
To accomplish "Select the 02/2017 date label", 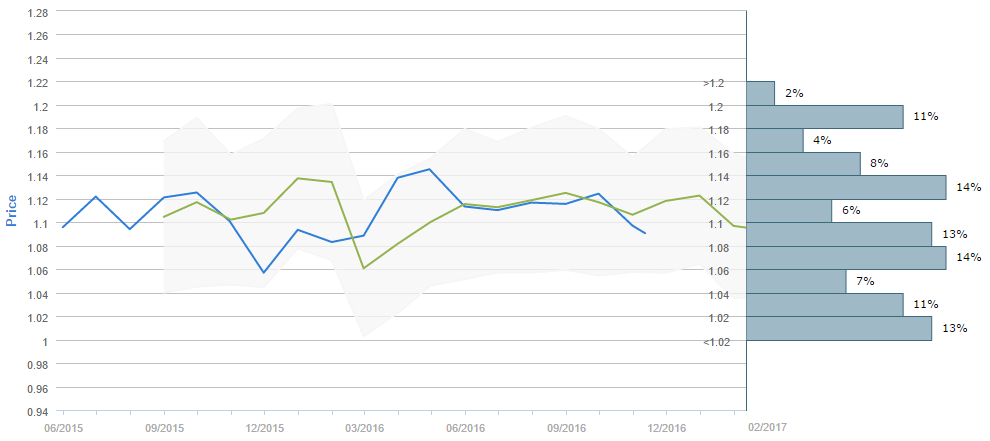I will (767, 426).
